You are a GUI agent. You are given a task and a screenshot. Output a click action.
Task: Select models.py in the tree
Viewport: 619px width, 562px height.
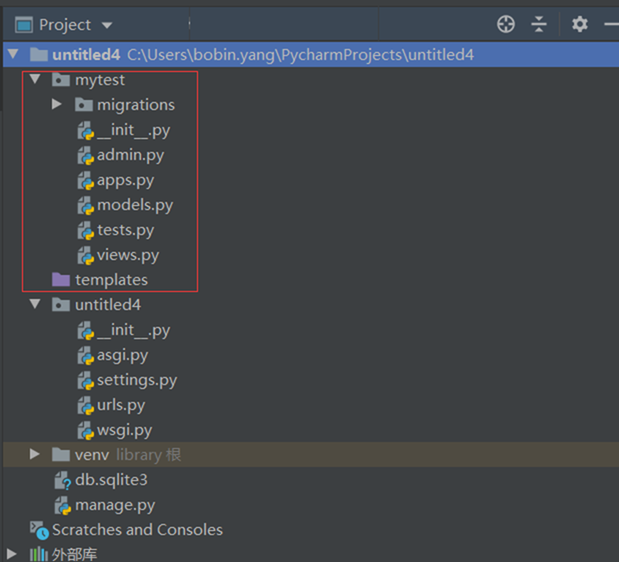point(134,205)
